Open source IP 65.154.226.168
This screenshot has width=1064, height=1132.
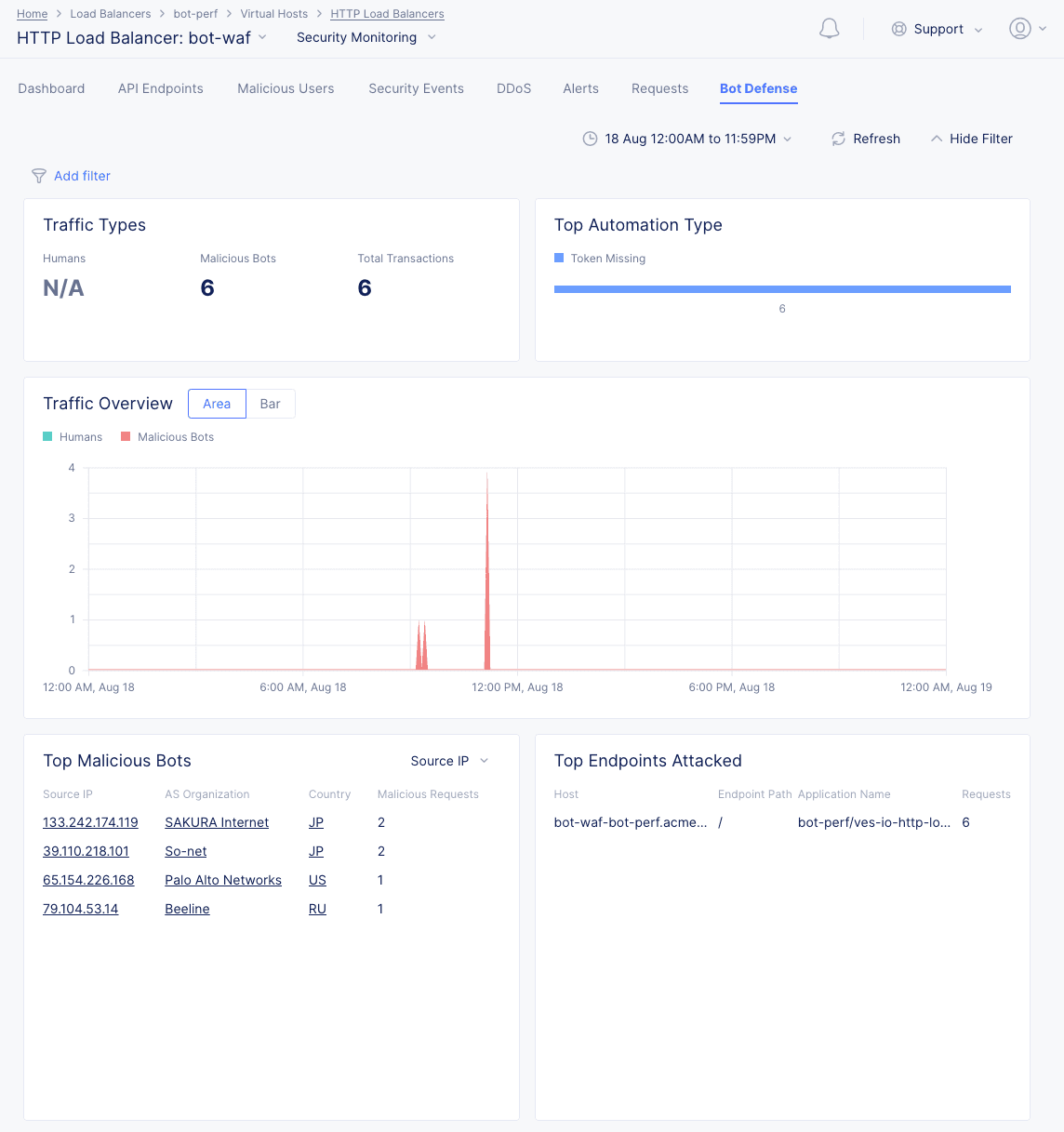coord(88,880)
